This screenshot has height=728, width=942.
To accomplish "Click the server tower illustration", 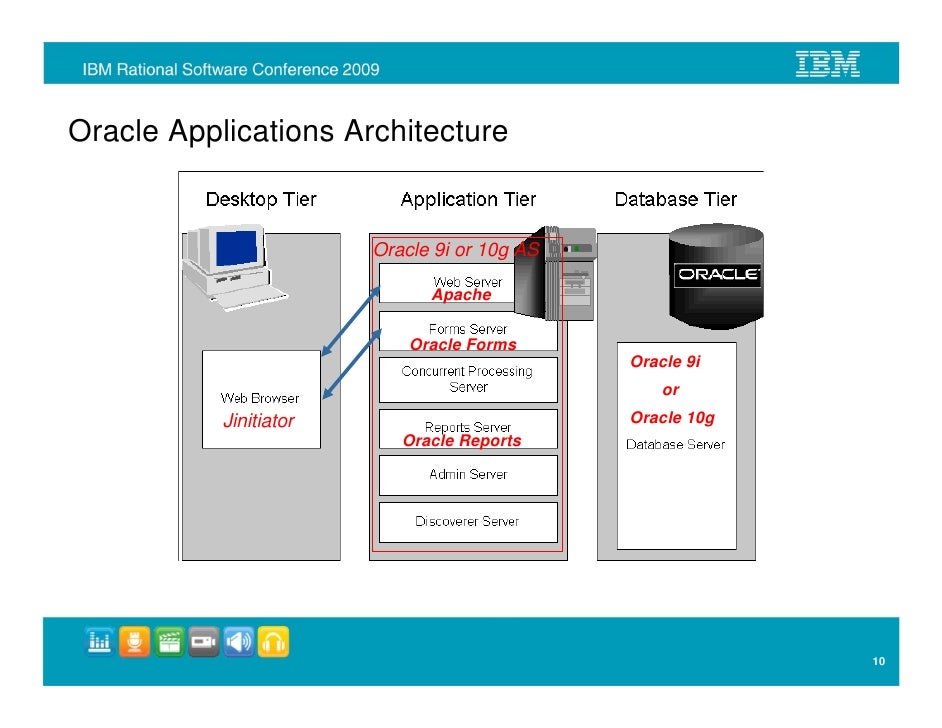I will pyautogui.click(x=555, y=273).
